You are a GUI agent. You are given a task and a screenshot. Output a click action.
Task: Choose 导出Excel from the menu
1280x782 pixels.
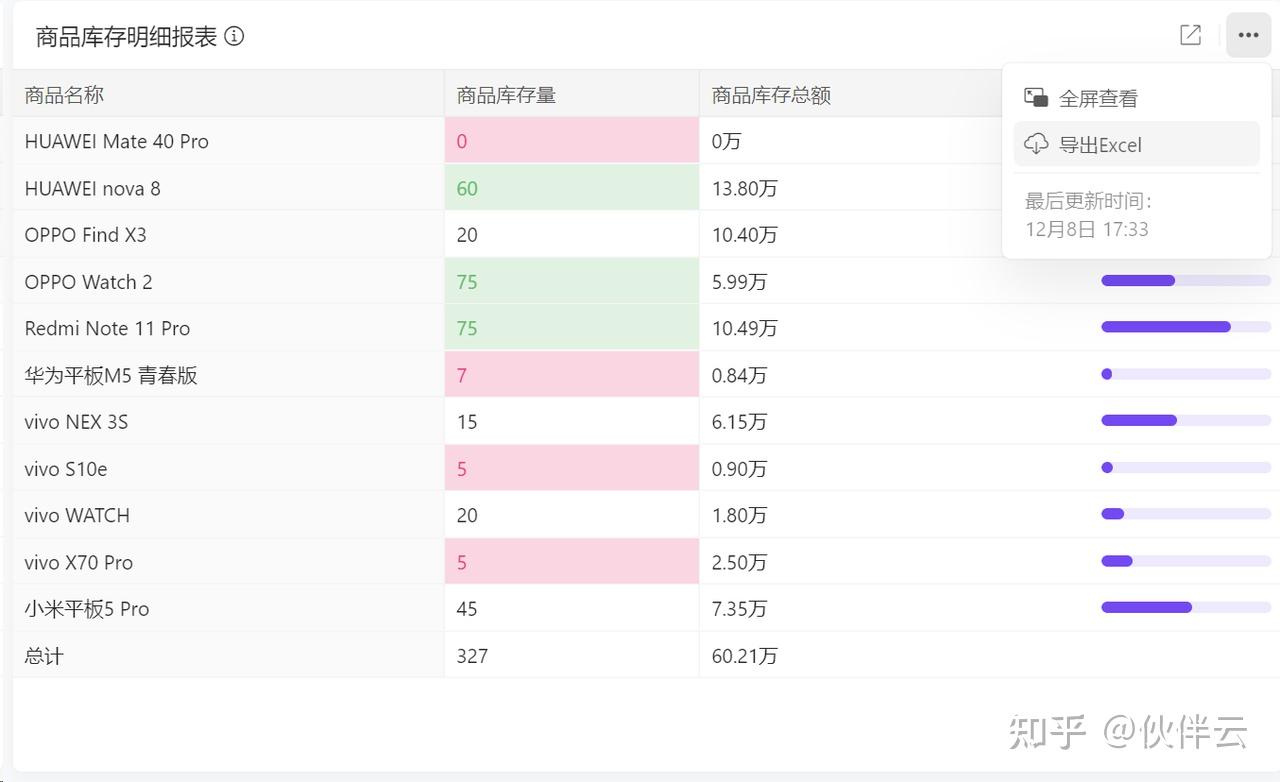pyautogui.click(x=1100, y=145)
